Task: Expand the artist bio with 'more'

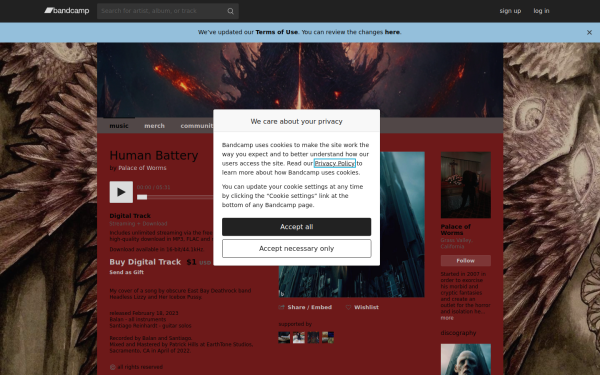Action: pyautogui.click(x=447, y=318)
